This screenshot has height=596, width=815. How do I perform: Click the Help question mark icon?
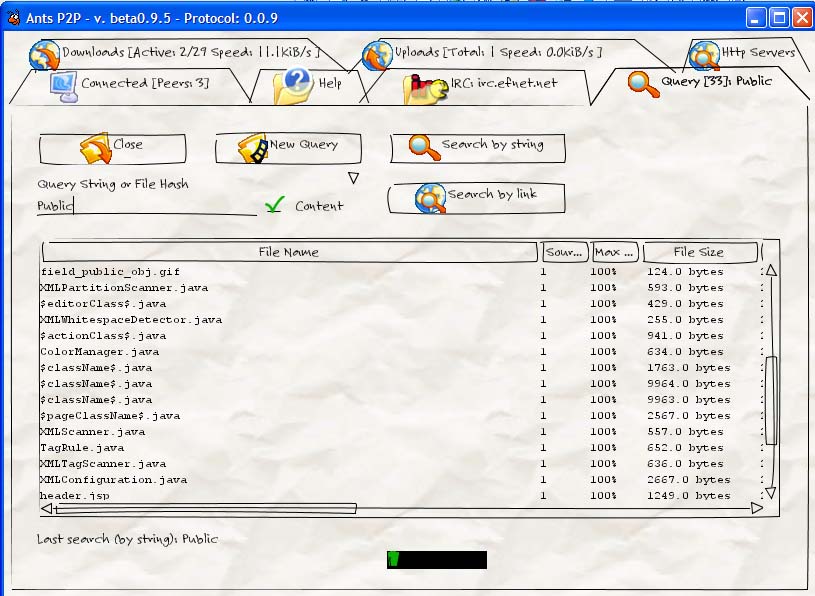pos(295,85)
